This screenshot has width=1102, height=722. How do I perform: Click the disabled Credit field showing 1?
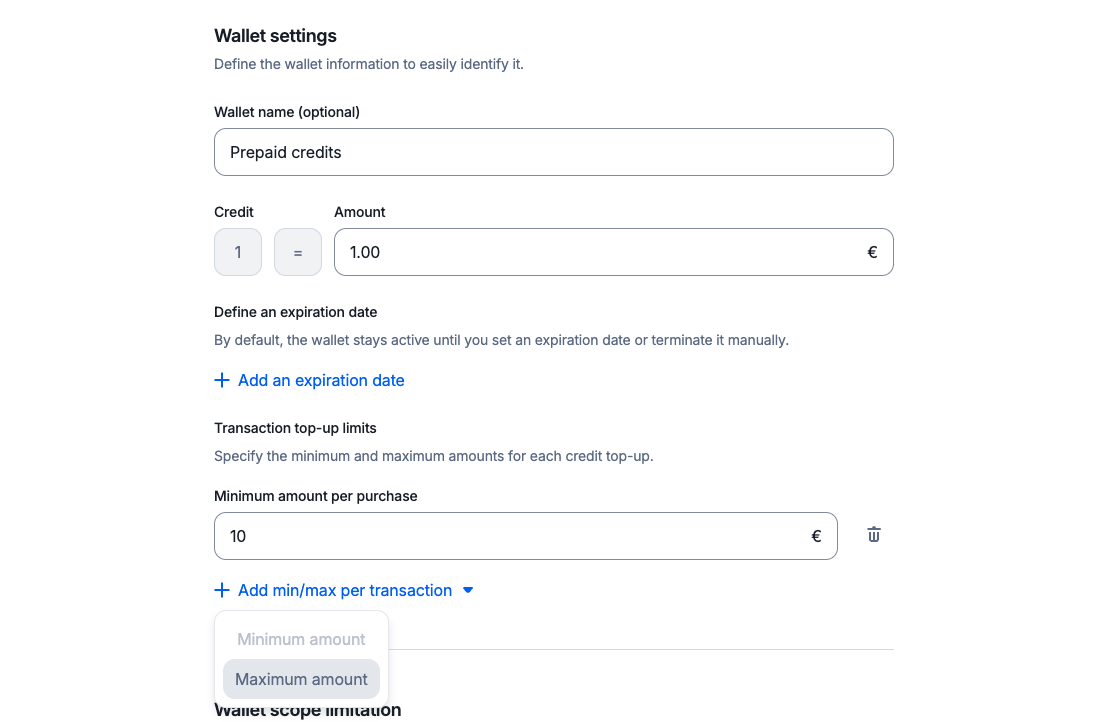[238, 252]
